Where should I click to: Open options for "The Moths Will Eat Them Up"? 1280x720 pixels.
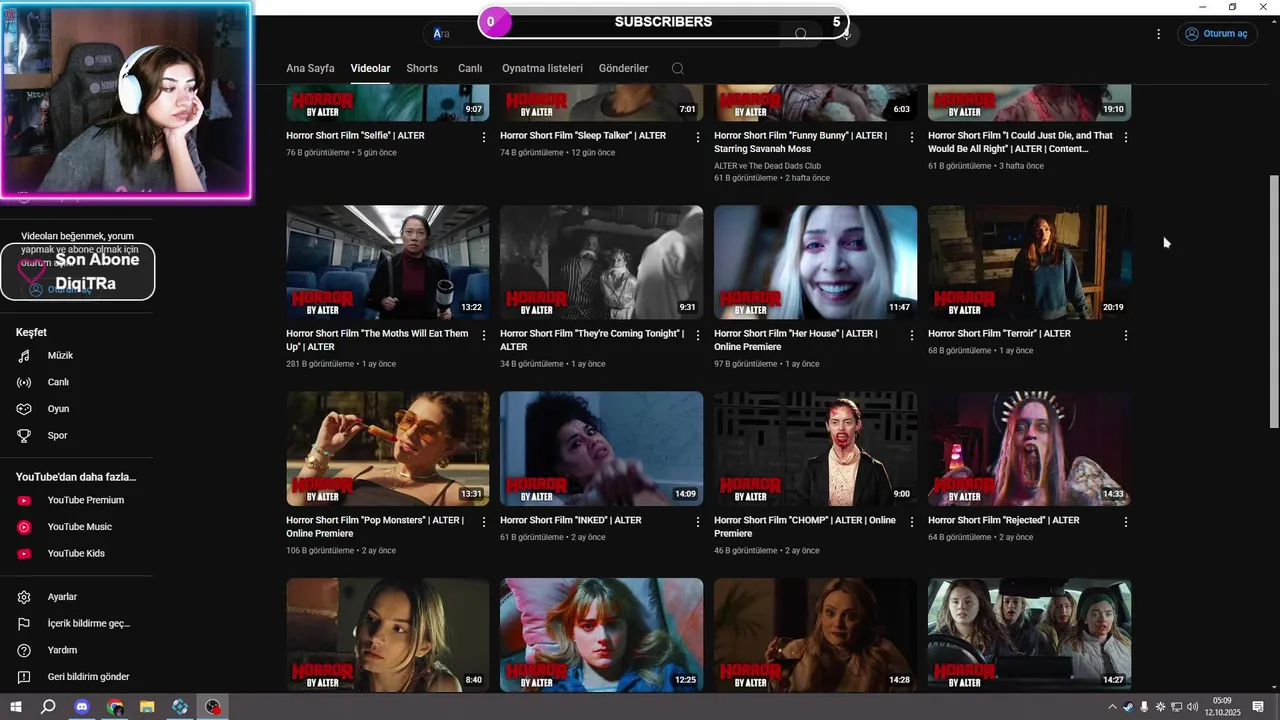click(484, 335)
